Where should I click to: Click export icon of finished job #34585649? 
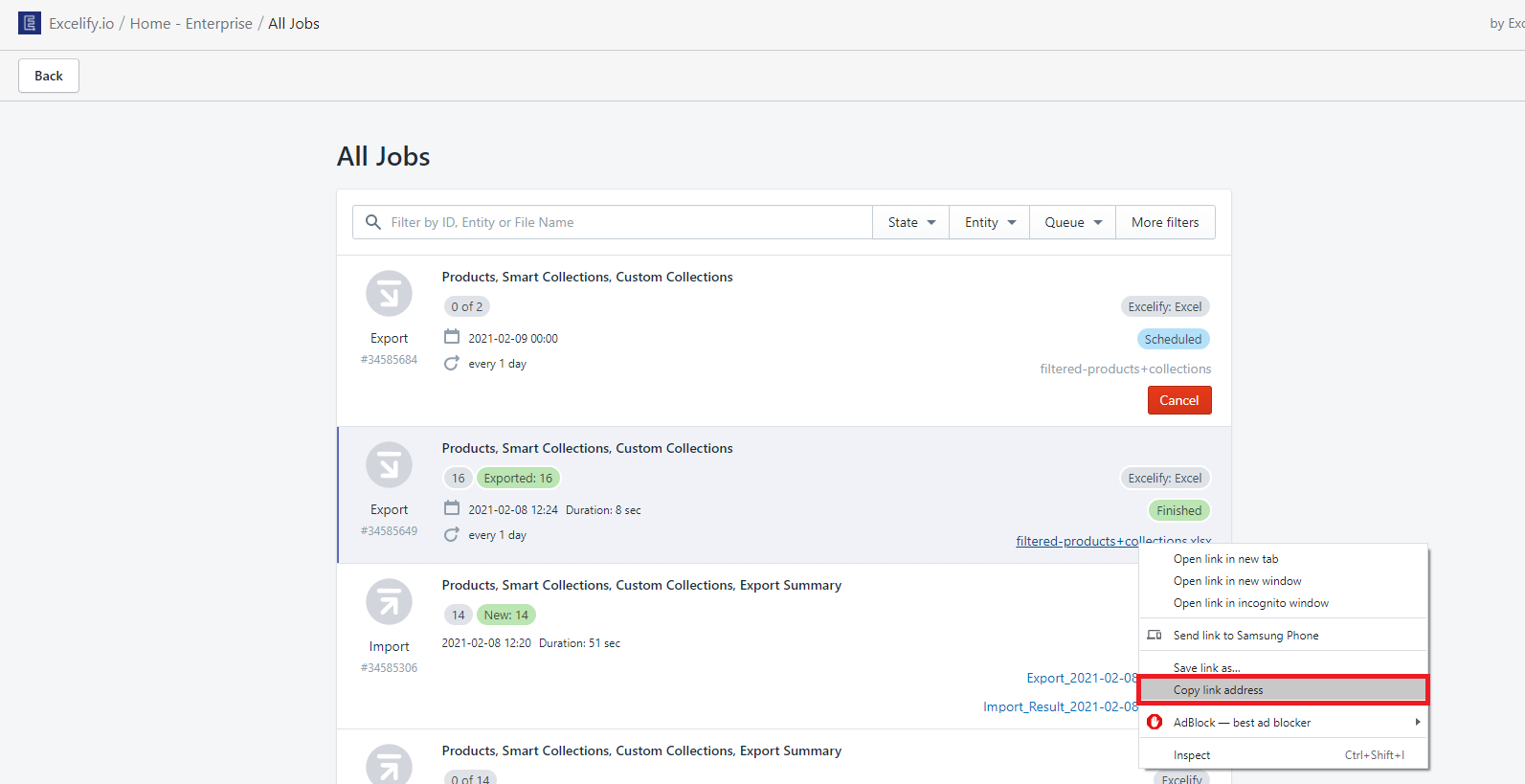(x=389, y=465)
